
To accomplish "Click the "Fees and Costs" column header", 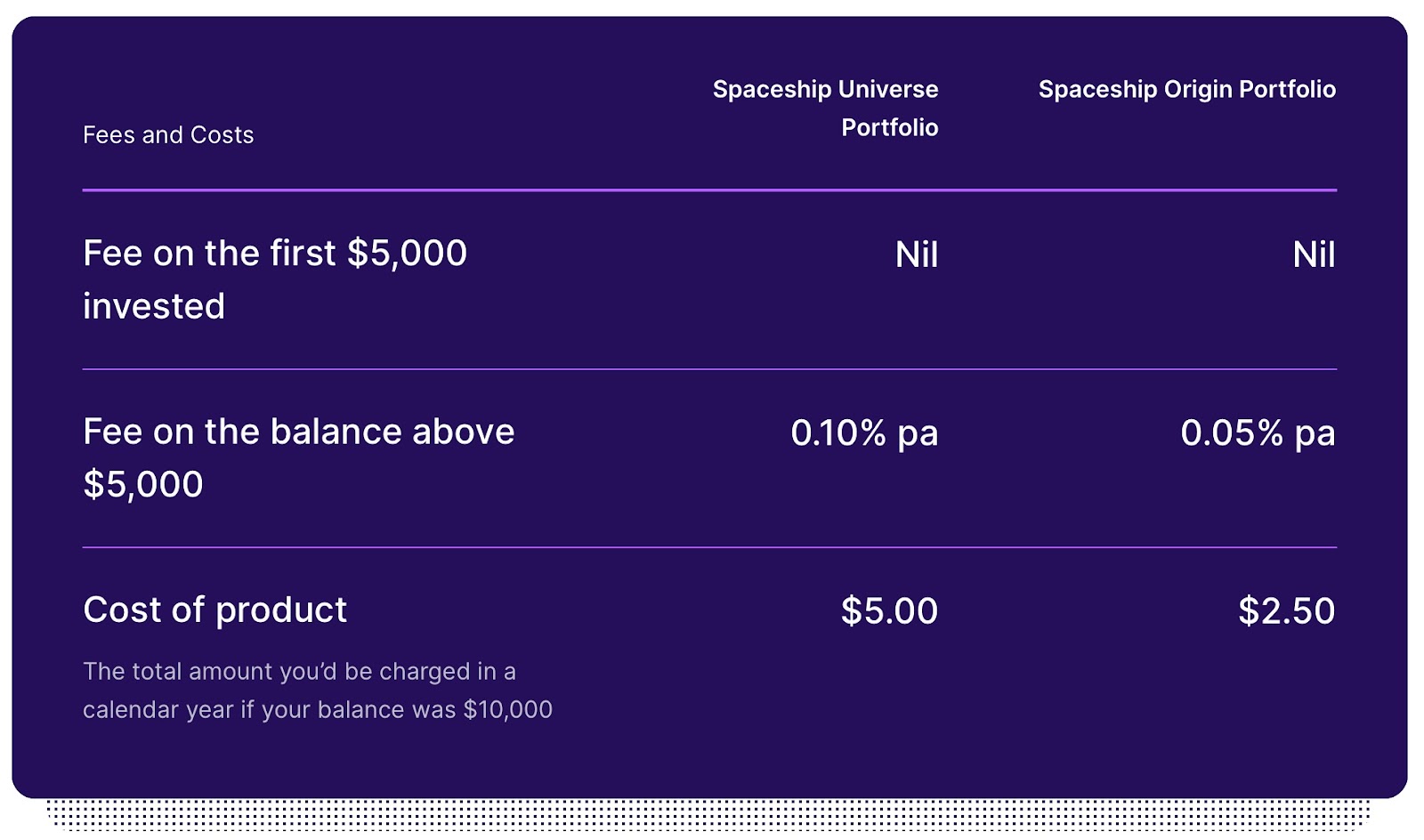I will pyautogui.click(x=168, y=135).
